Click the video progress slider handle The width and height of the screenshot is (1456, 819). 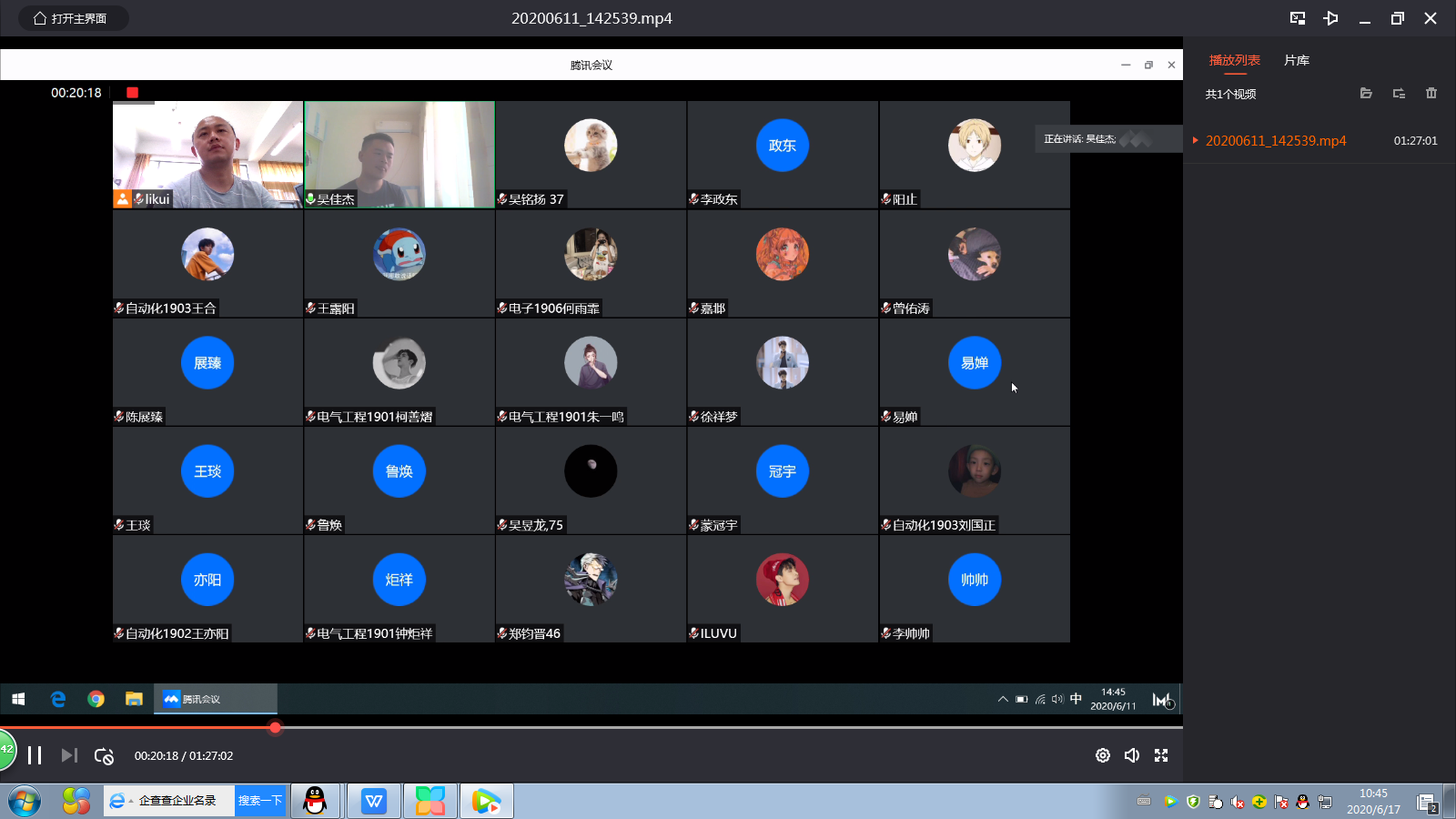tap(275, 727)
